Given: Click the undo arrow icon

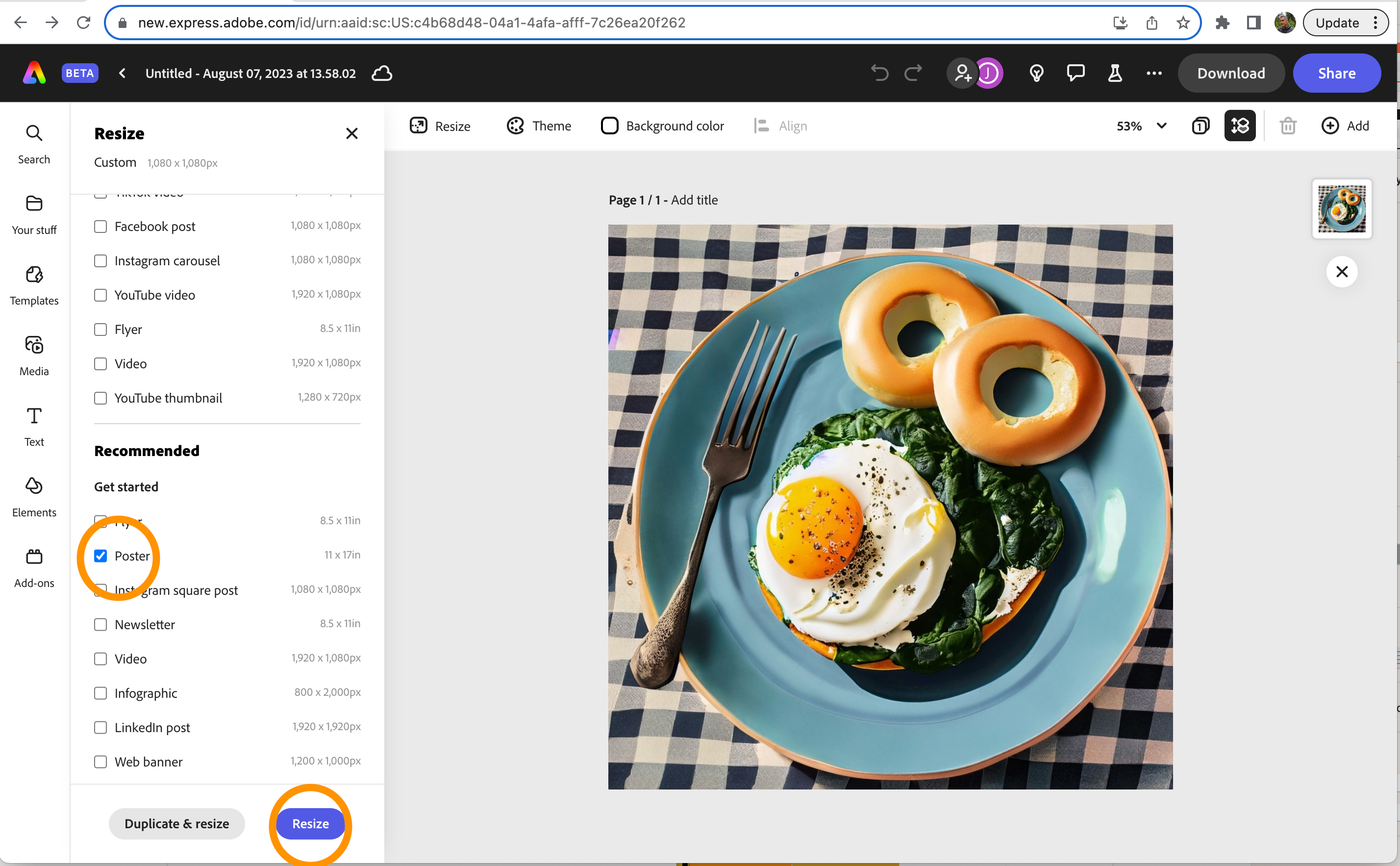Looking at the screenshot, I should pyautogui.click(x=879, y=74).
